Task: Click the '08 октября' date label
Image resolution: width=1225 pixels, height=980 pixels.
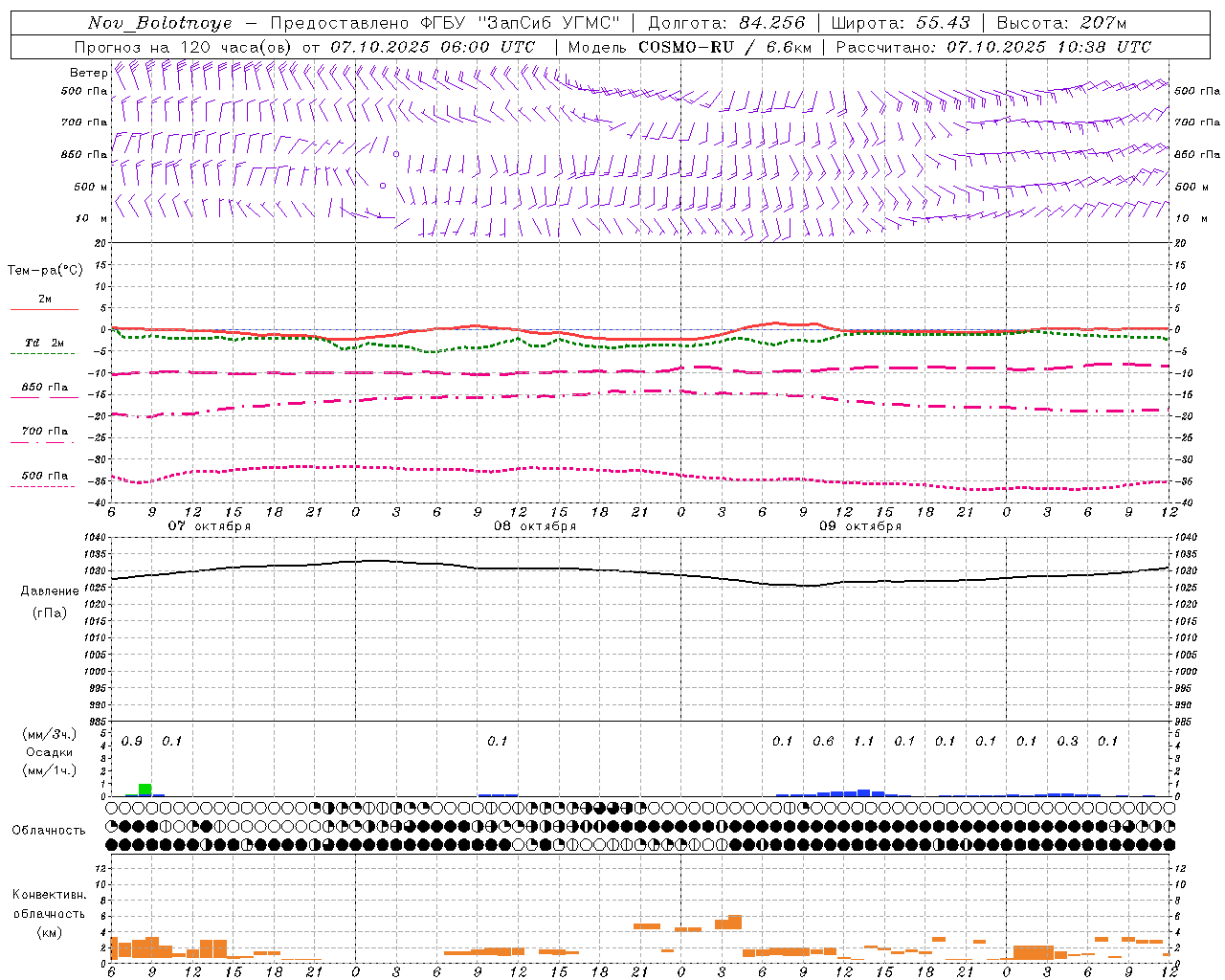Action: tap(535, 526)
